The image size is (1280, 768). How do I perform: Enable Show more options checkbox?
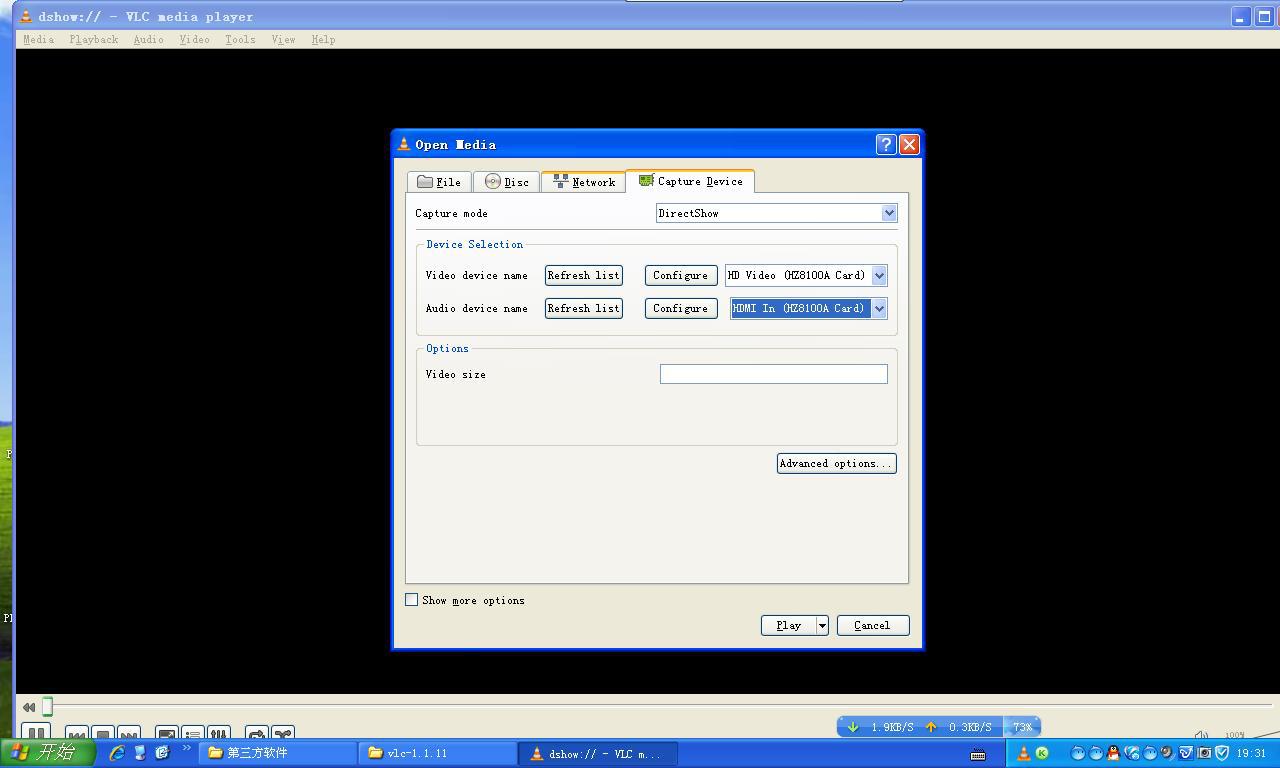411,600
